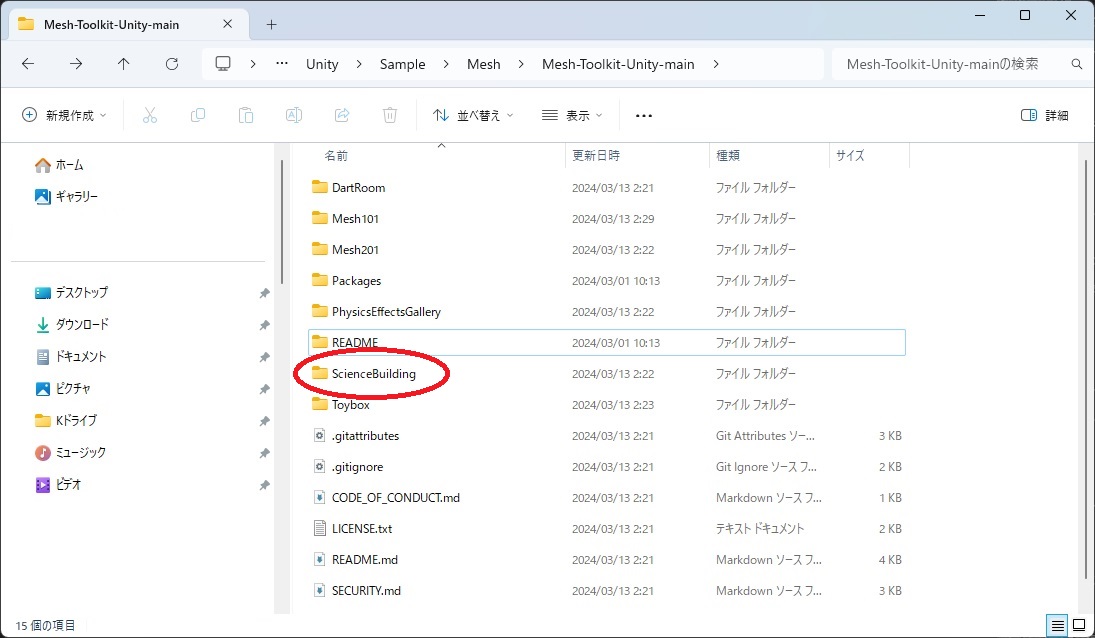Open Kドライブ in the navigation pane
The width and height of the screenshot is (1095, 638).
tap(66, 421)
